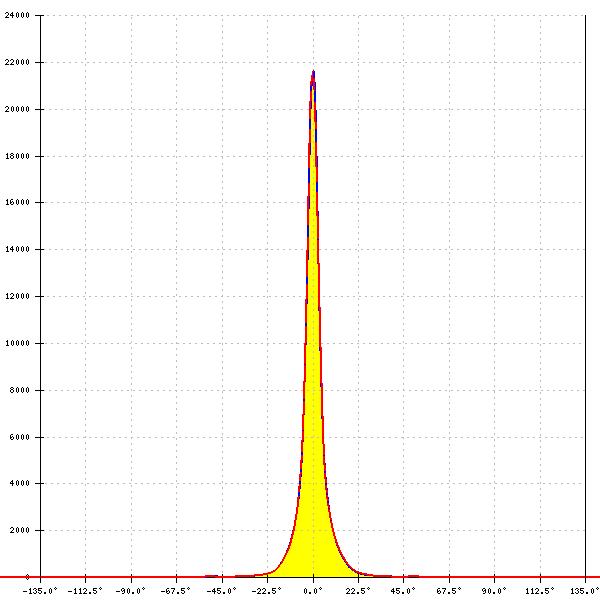This screenshot has height=600, width=600.
Task: Click the 2000 y-axis label
Action: pos(20,530)
